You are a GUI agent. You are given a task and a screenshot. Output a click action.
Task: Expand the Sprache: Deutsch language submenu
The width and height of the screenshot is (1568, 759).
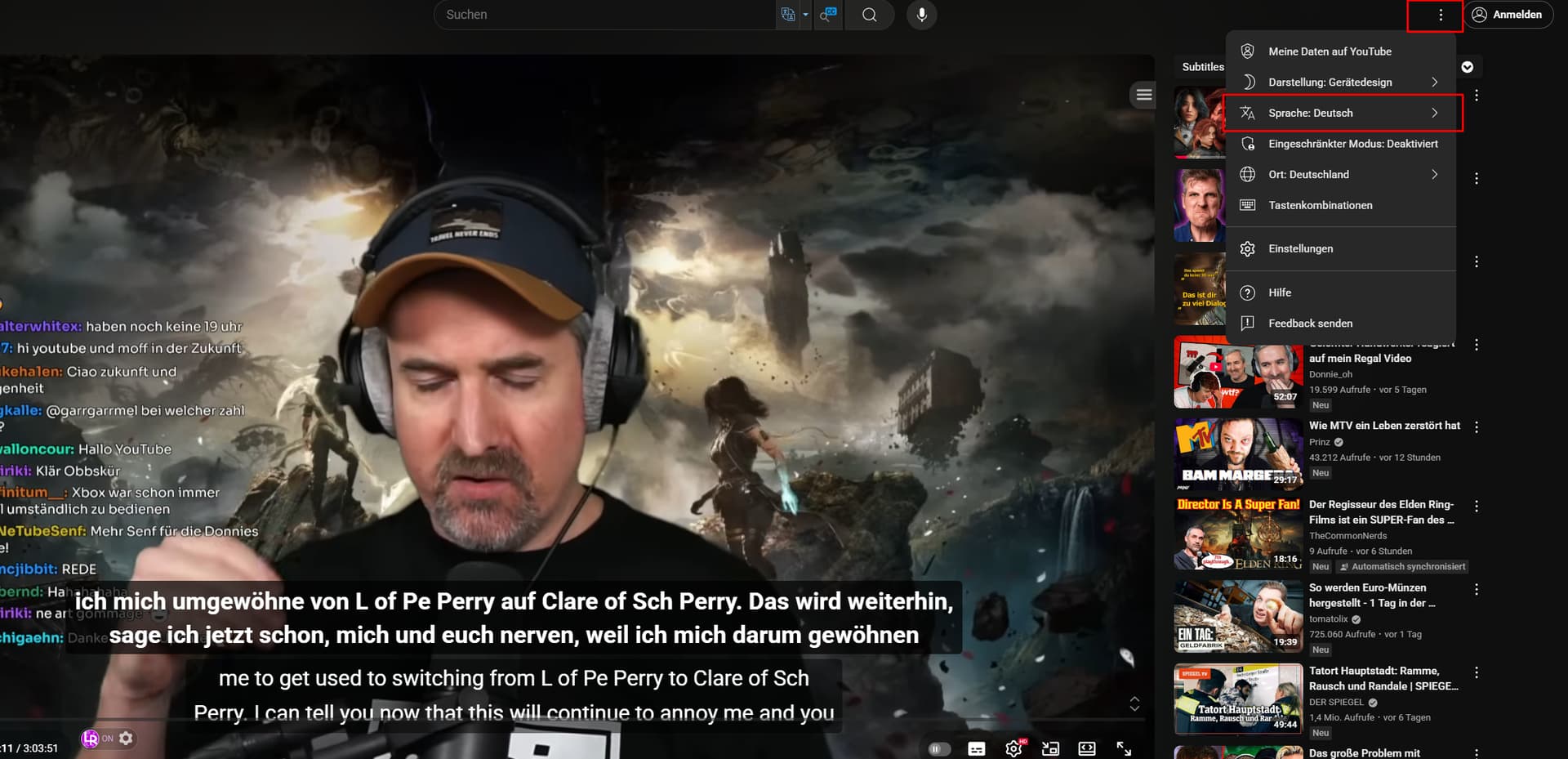1343,113
